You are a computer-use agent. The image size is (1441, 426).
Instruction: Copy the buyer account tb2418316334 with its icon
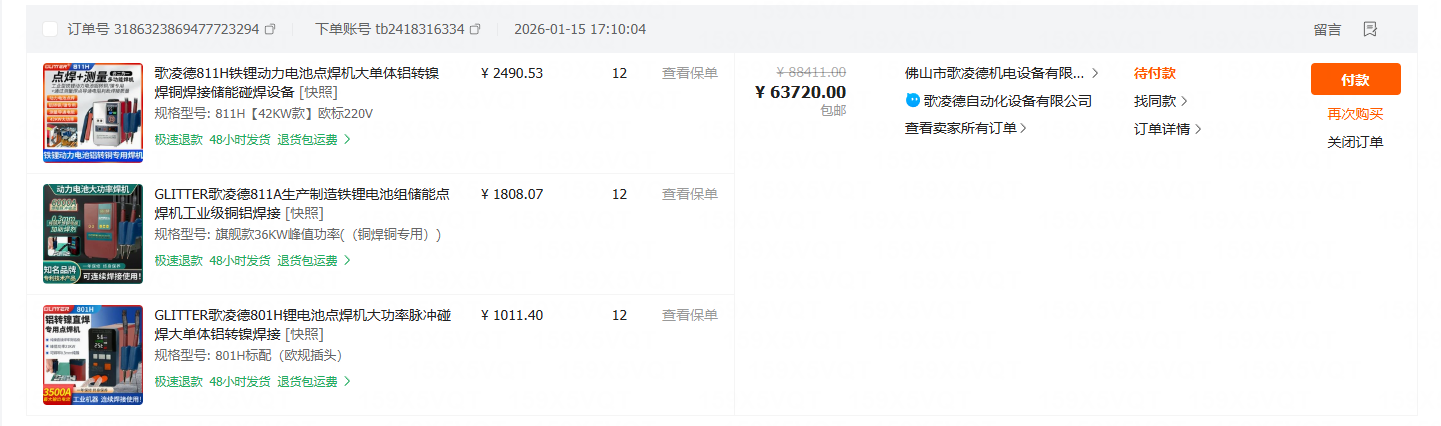475,29
